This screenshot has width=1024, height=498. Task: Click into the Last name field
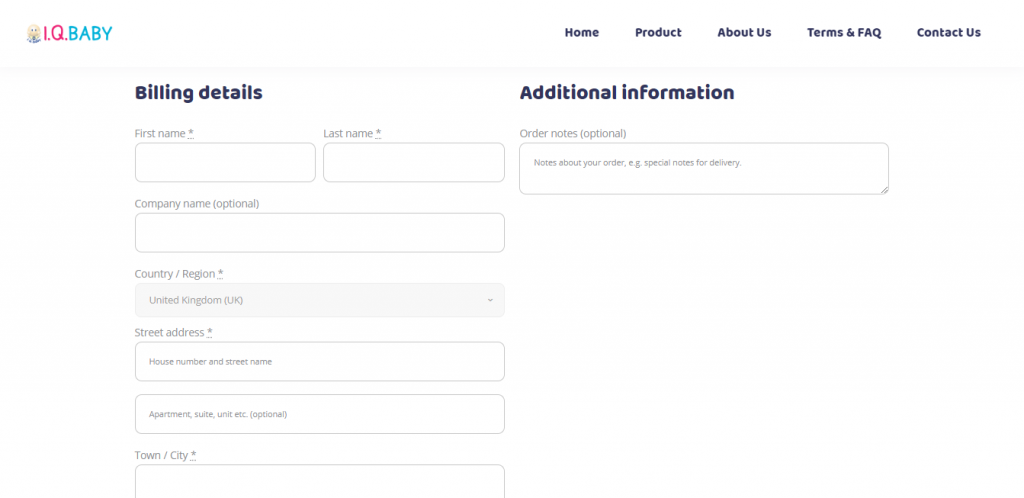pyautogui.click(x=414, y=163)
